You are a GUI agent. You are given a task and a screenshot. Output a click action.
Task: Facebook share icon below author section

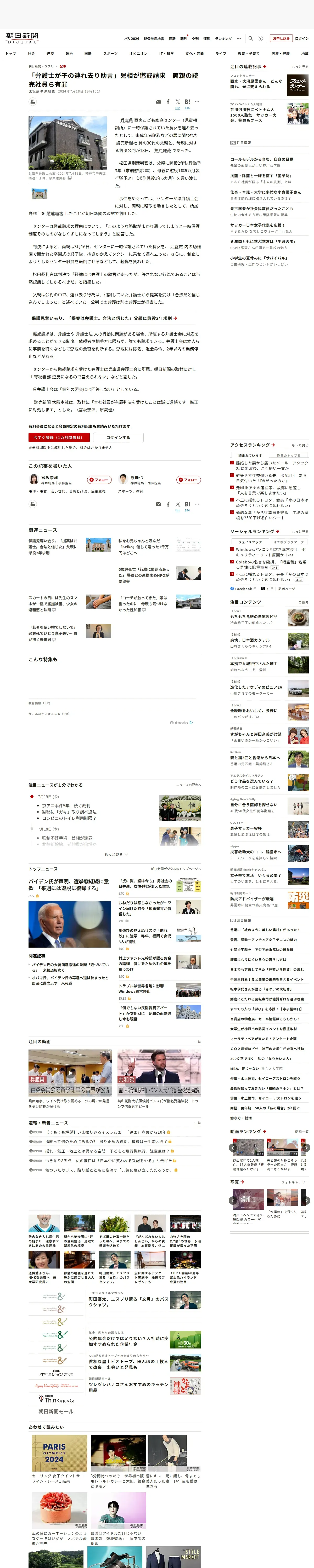tap(168, 504)
